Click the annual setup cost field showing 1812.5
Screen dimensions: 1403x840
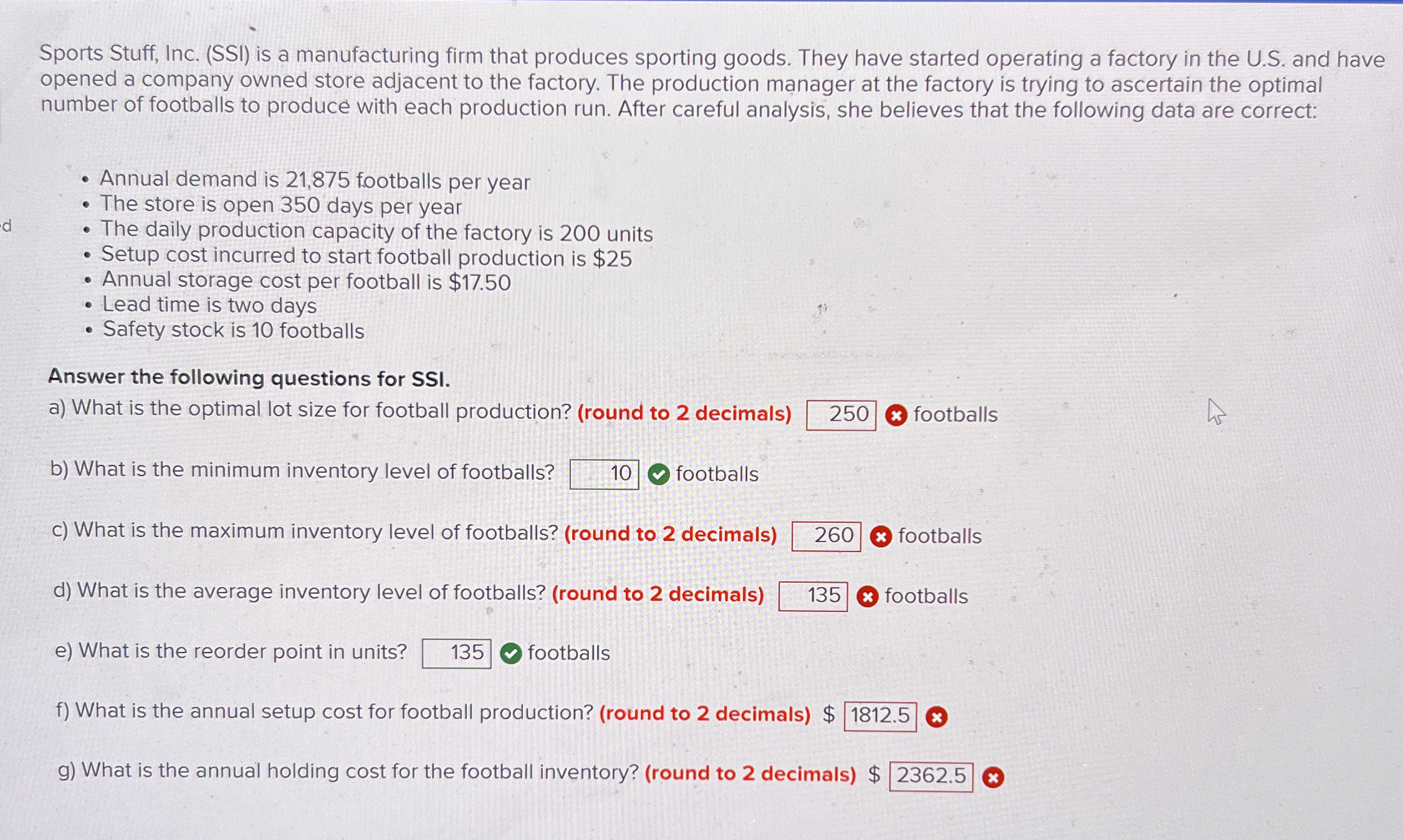[x=880, y=716]
